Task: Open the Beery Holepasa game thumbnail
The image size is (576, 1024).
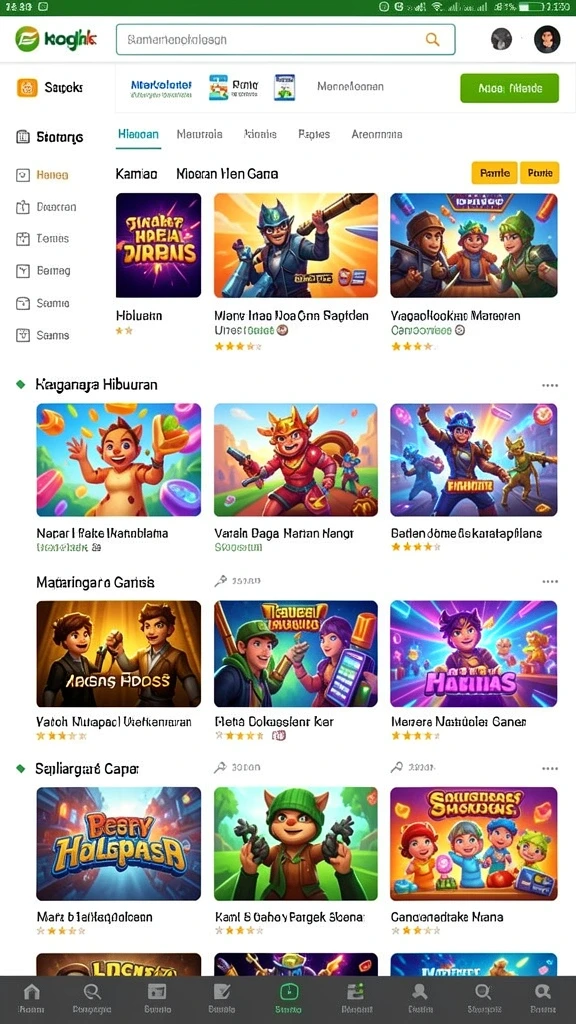Action: [x=119, y=844]
